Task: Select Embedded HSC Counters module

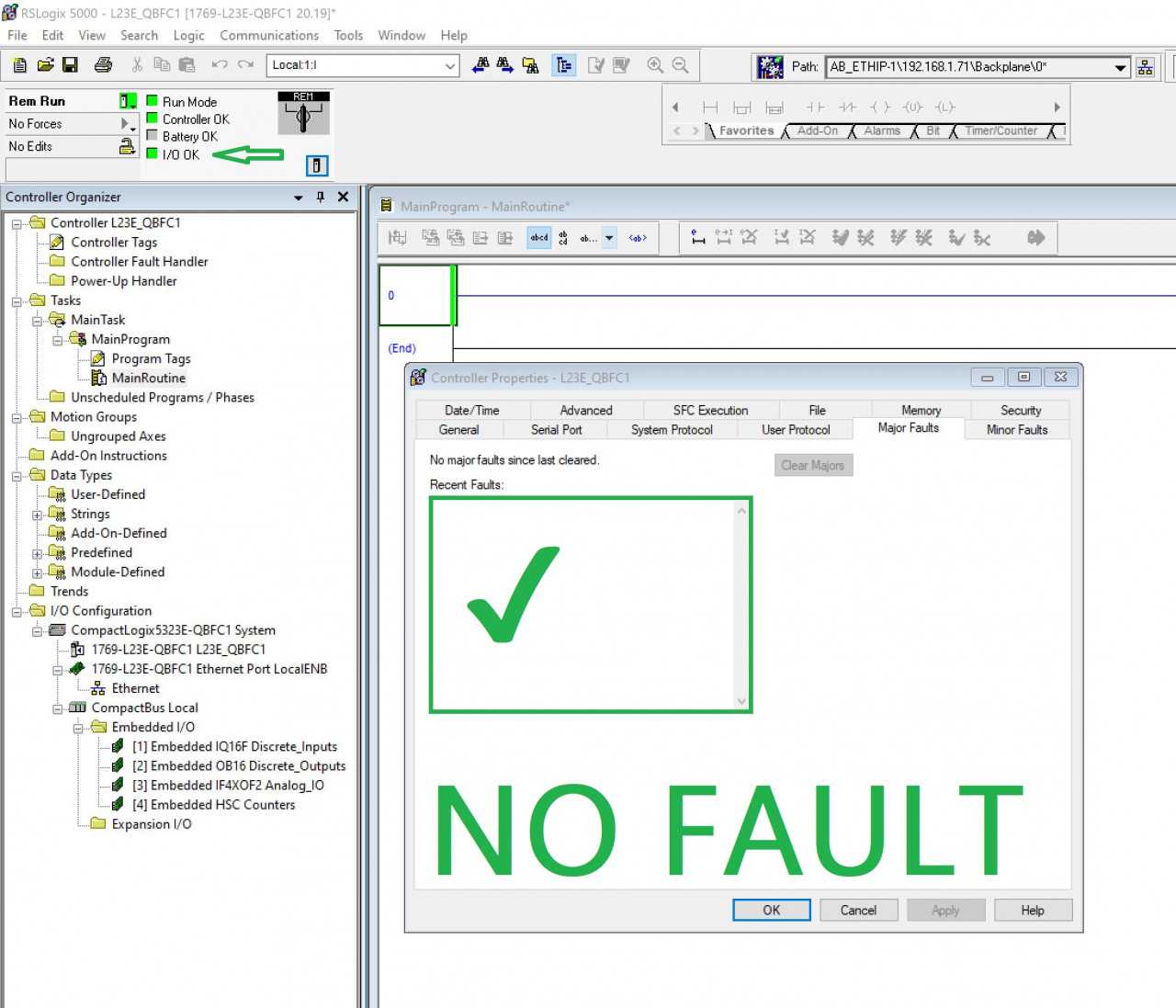Action: click(x=213, y=805)
